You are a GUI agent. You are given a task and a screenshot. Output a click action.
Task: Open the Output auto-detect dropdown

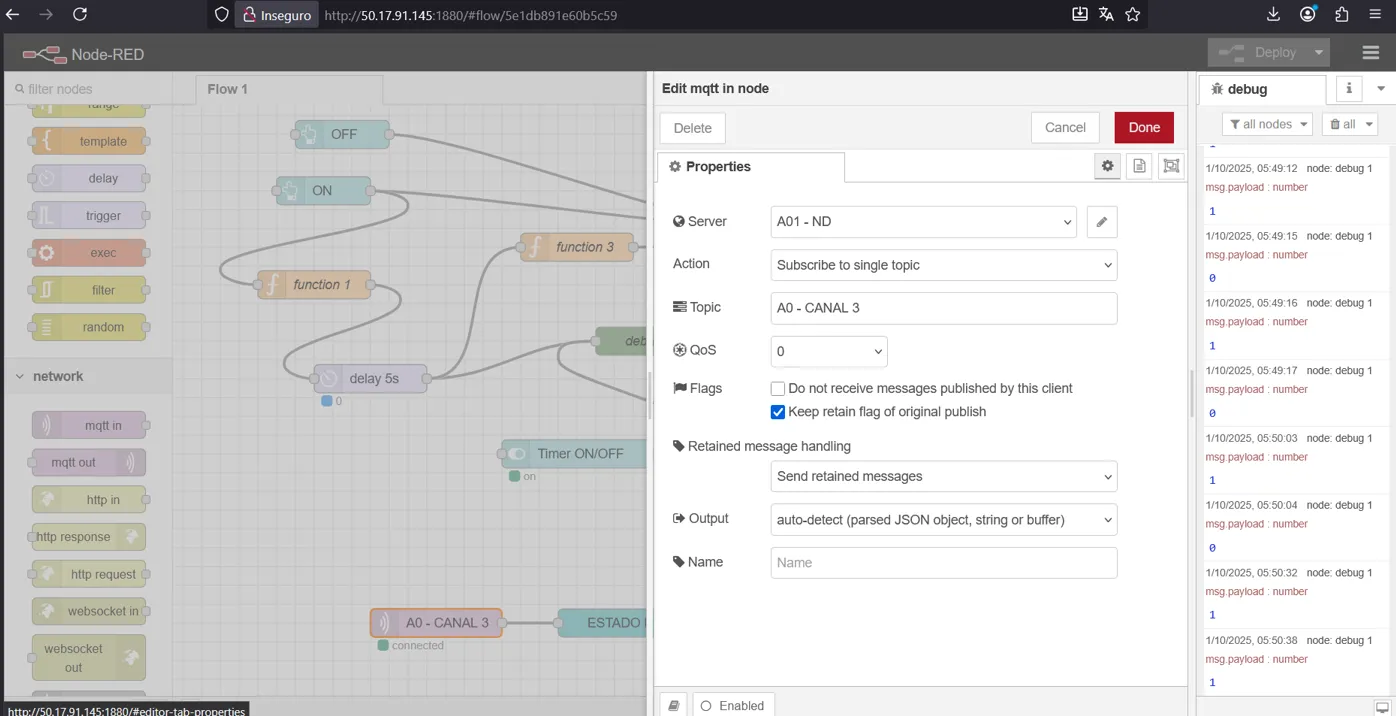[x=943, y=520]
